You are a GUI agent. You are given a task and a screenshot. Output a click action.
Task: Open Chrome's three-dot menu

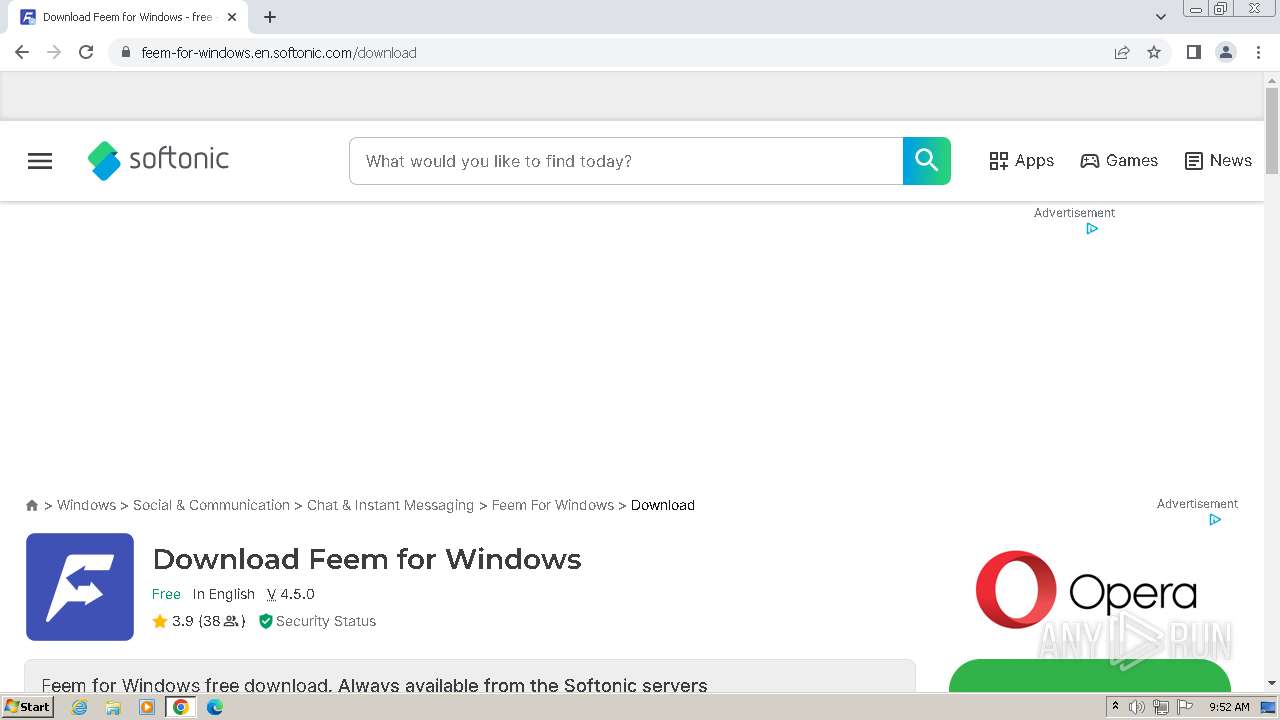click(1258, 52)
